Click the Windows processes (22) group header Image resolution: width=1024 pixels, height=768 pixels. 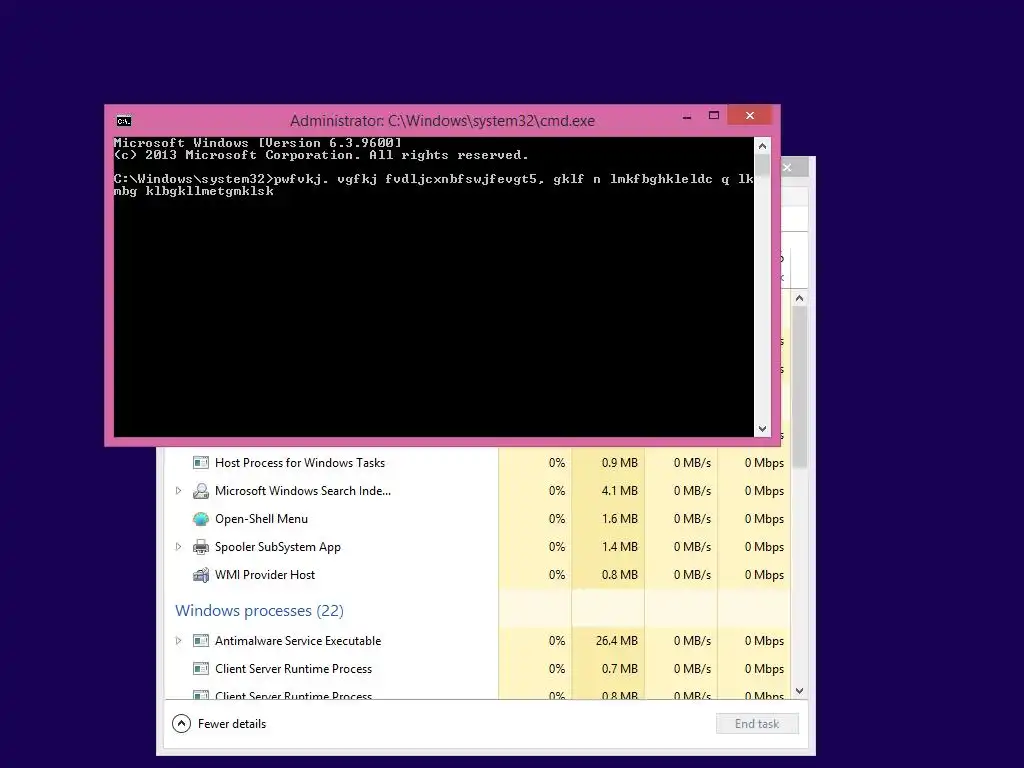coord(259,611)
